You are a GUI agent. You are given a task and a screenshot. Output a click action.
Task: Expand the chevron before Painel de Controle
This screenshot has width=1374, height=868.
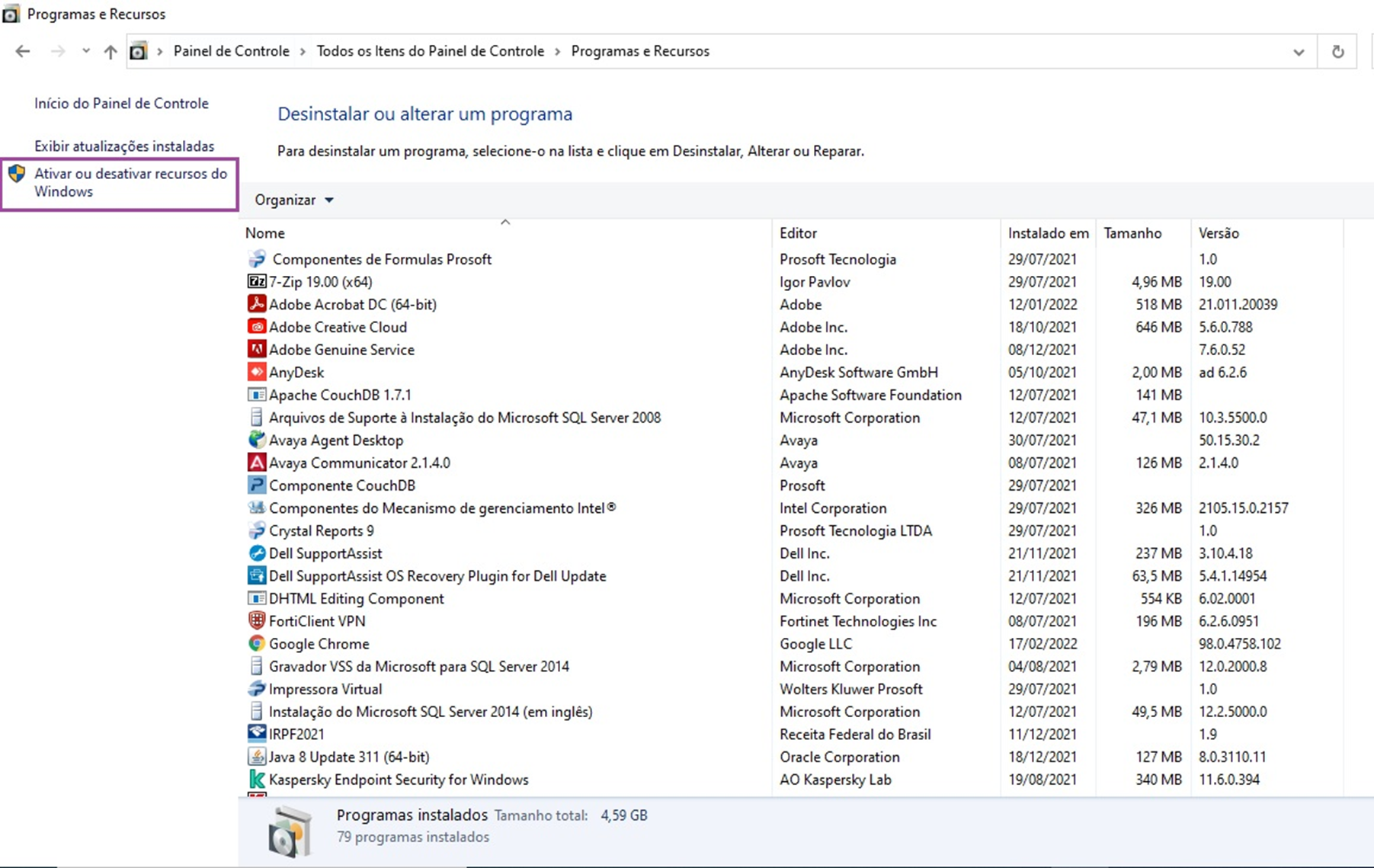point(160,51)
